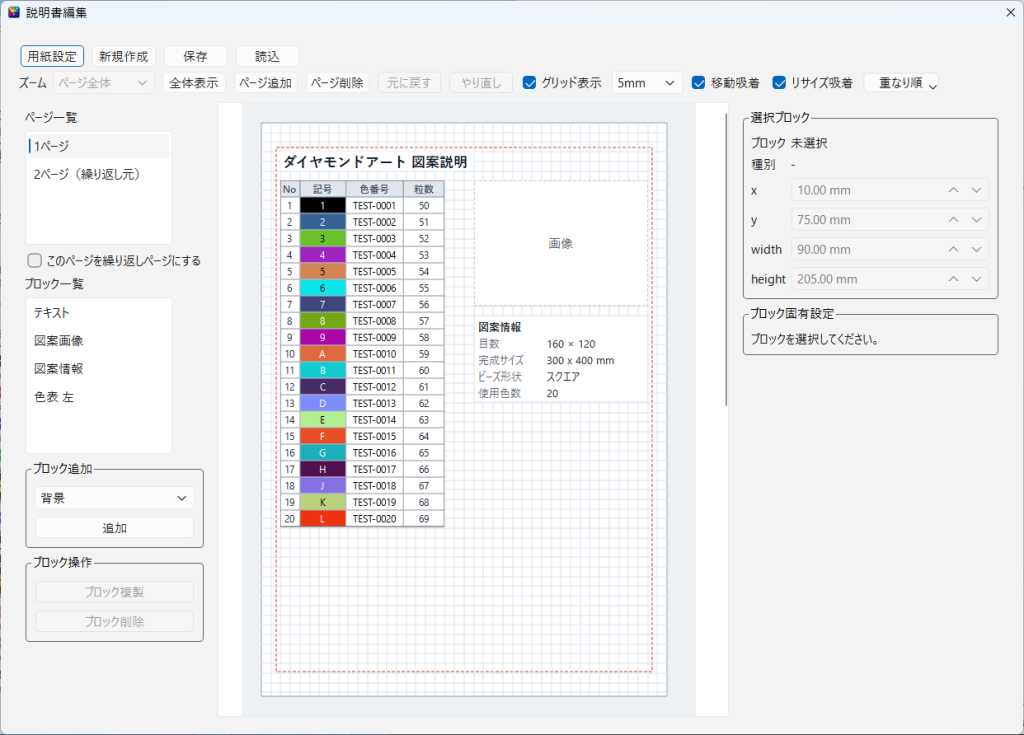Image resolution: width=1024 pixels, height=735 pixels.
Task: Click the up arrow of the x field
Action: [953, 190]
